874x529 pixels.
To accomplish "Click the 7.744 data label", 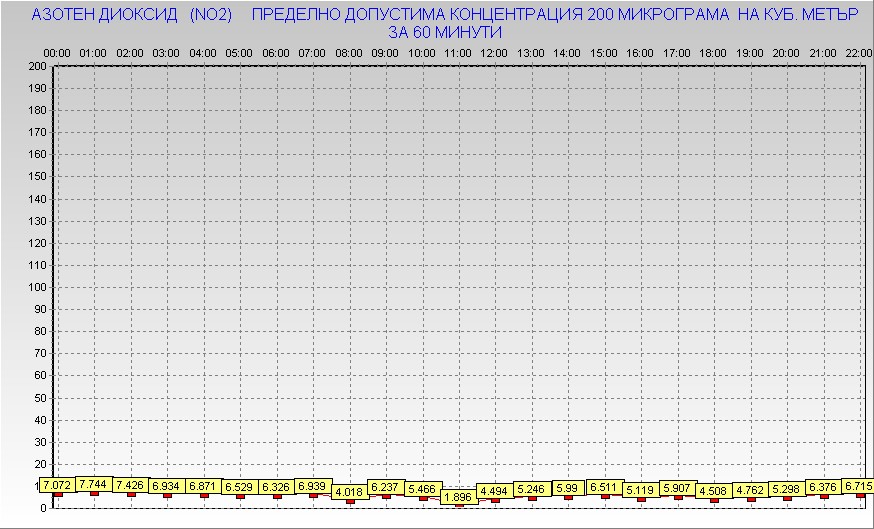I will pyautogui.click(x=93, y=484).
